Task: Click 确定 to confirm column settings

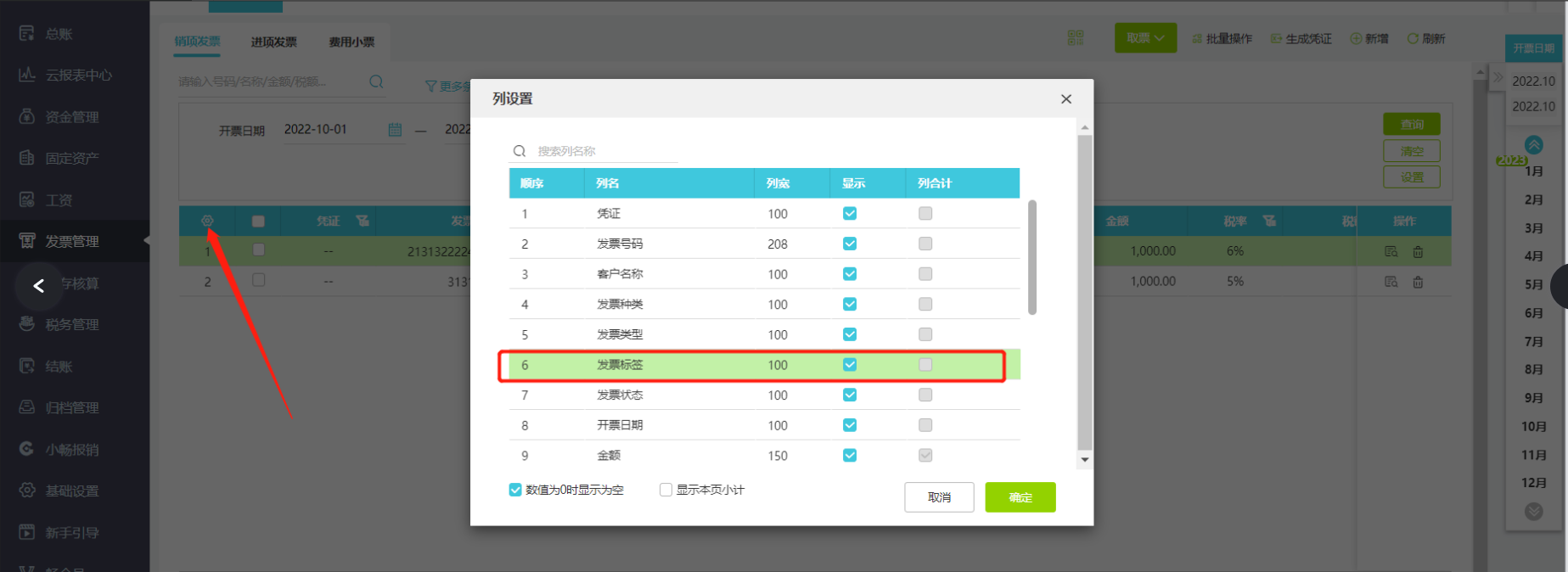Action: (1020, 497)
